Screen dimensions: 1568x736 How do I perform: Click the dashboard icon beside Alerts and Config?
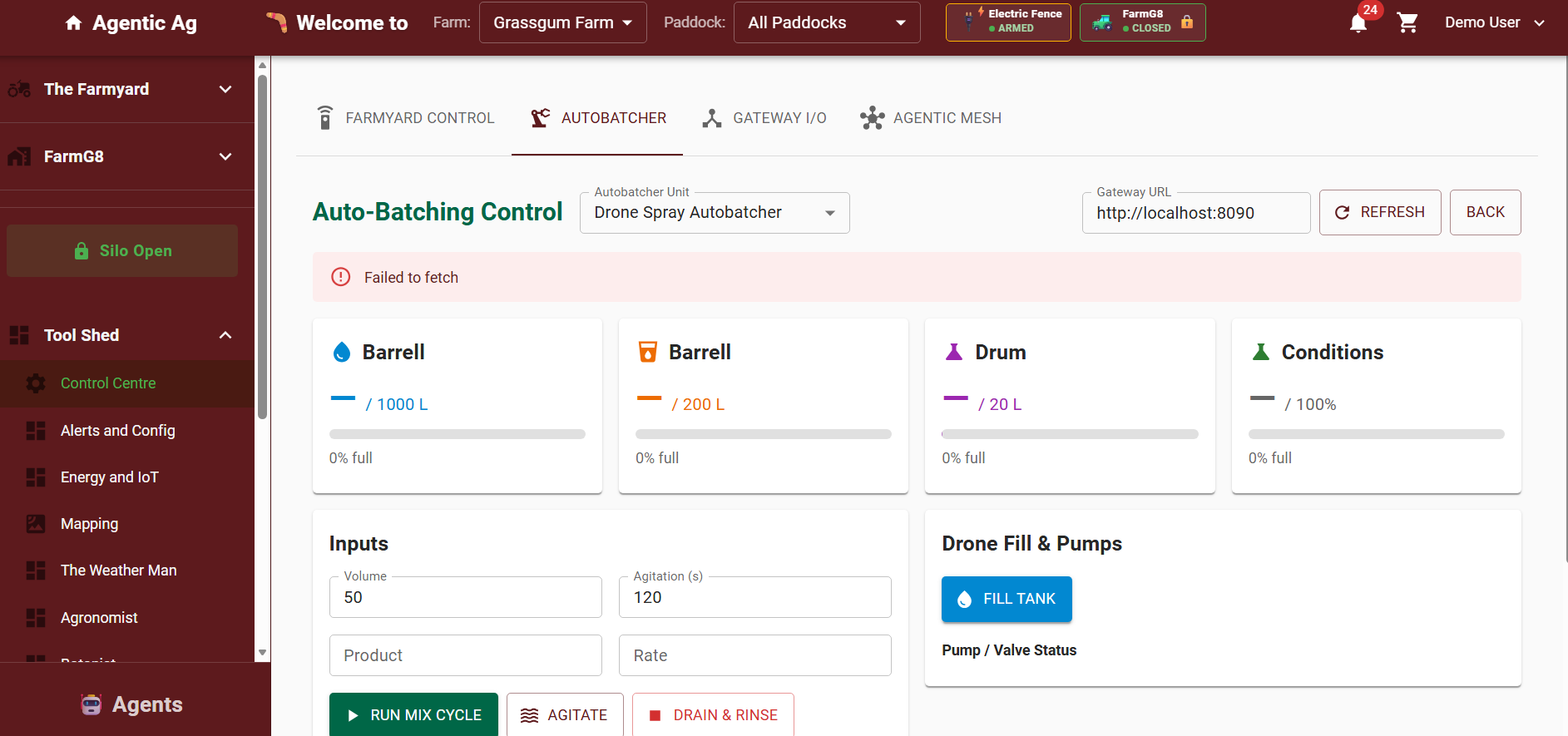[x=36, y=431]
